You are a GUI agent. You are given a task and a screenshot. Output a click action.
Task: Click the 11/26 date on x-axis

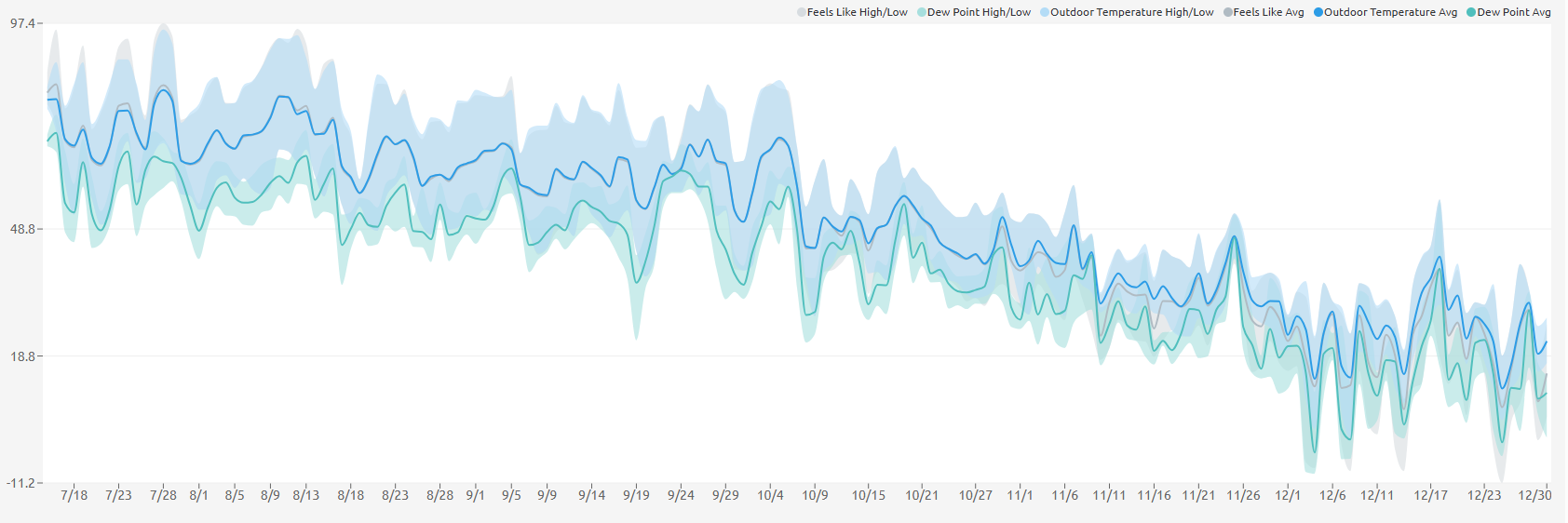(1243, 495)
